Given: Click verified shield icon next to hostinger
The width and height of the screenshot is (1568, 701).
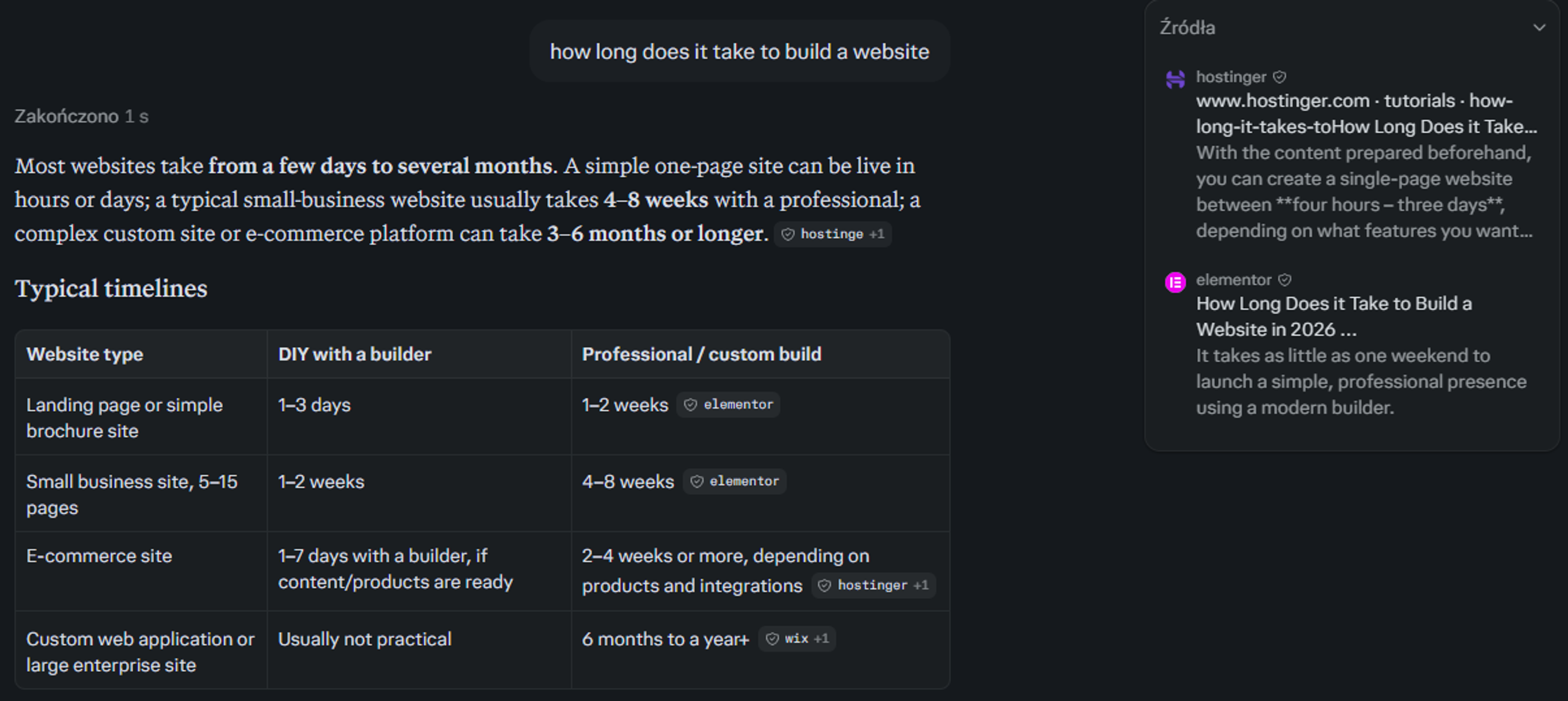Looking at the screenshot, I should click(1279, 77).
